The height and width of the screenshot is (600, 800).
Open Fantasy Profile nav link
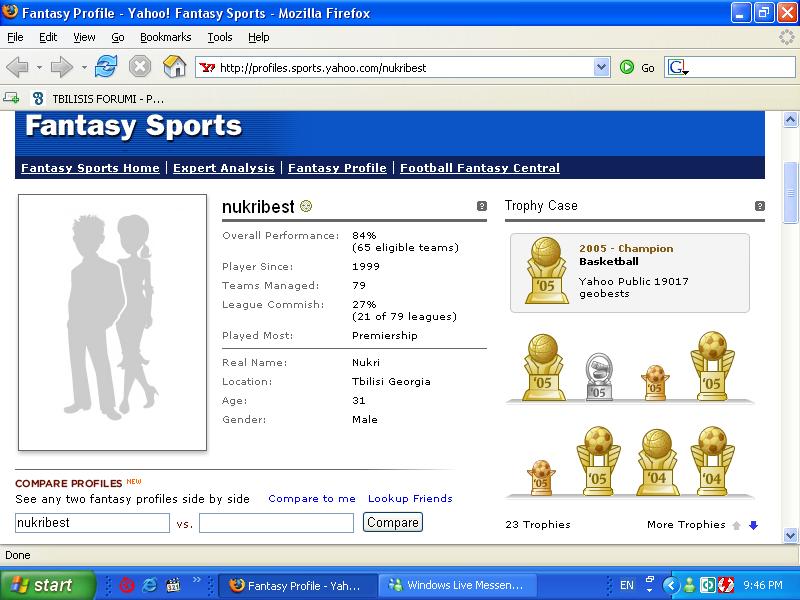pos(337,168)
